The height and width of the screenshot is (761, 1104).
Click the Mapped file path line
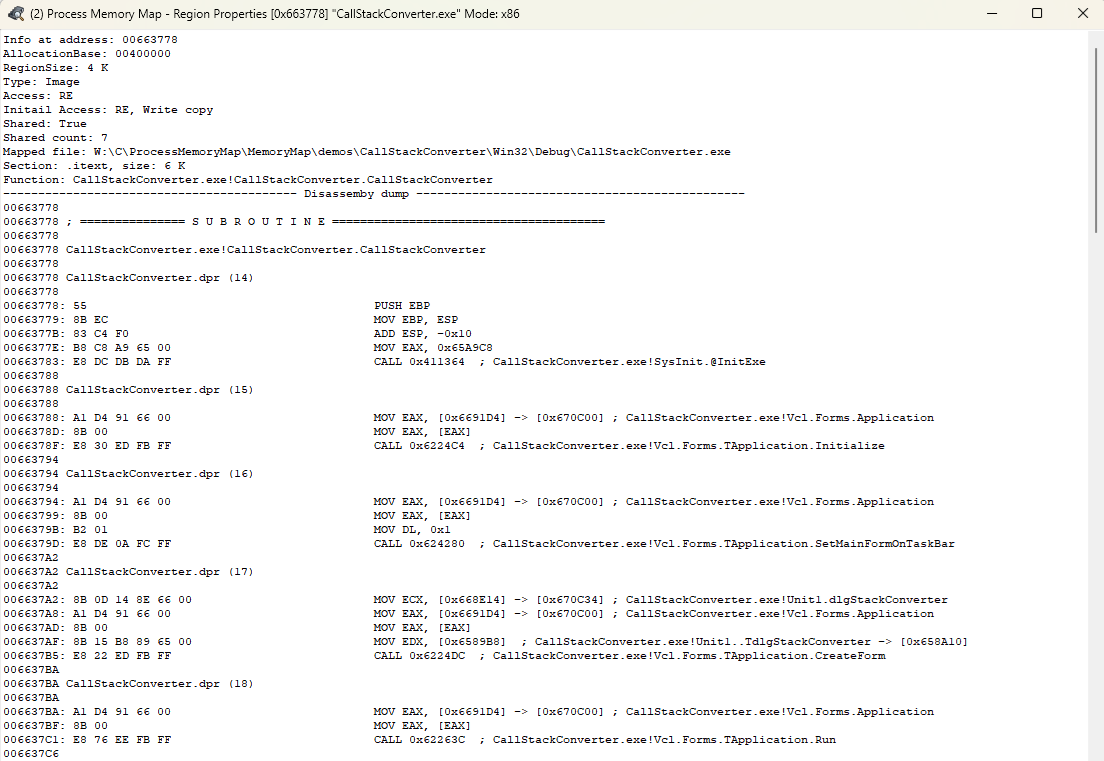pyautogui.click(x=367, y=152)
